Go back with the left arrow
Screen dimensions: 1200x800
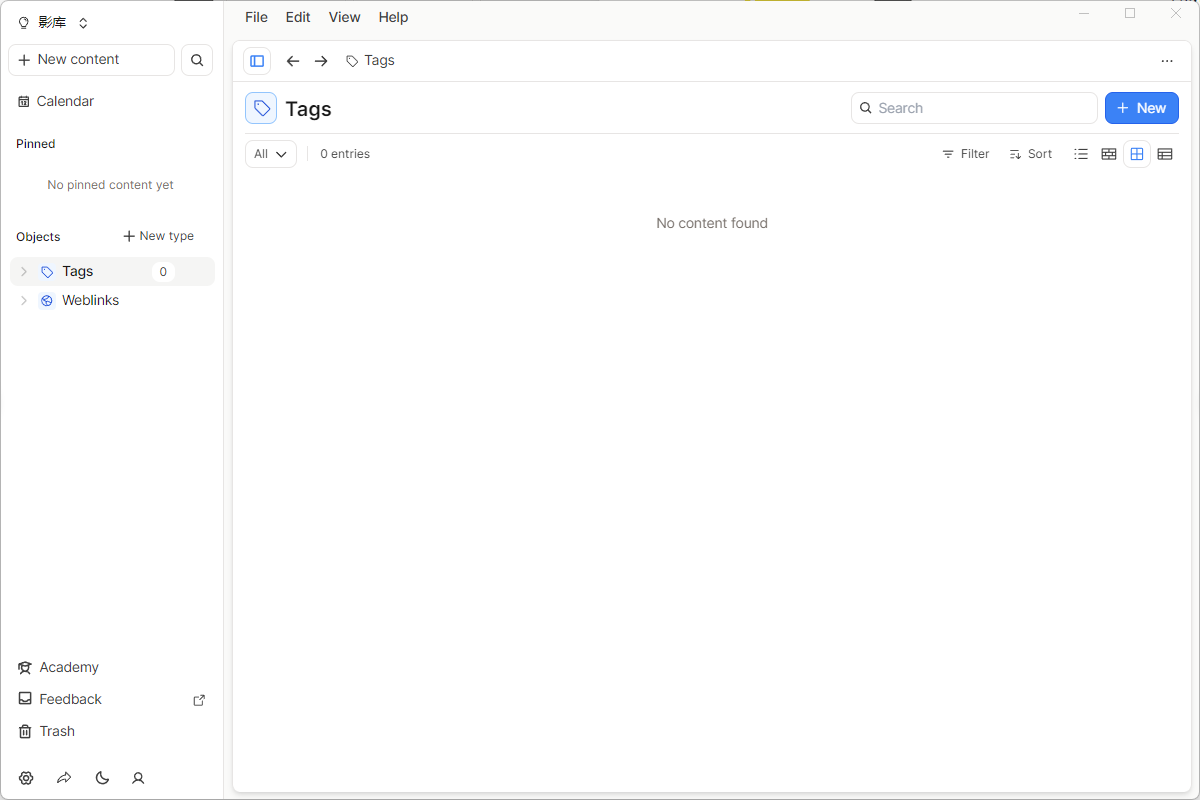click(x=293, y=61)
